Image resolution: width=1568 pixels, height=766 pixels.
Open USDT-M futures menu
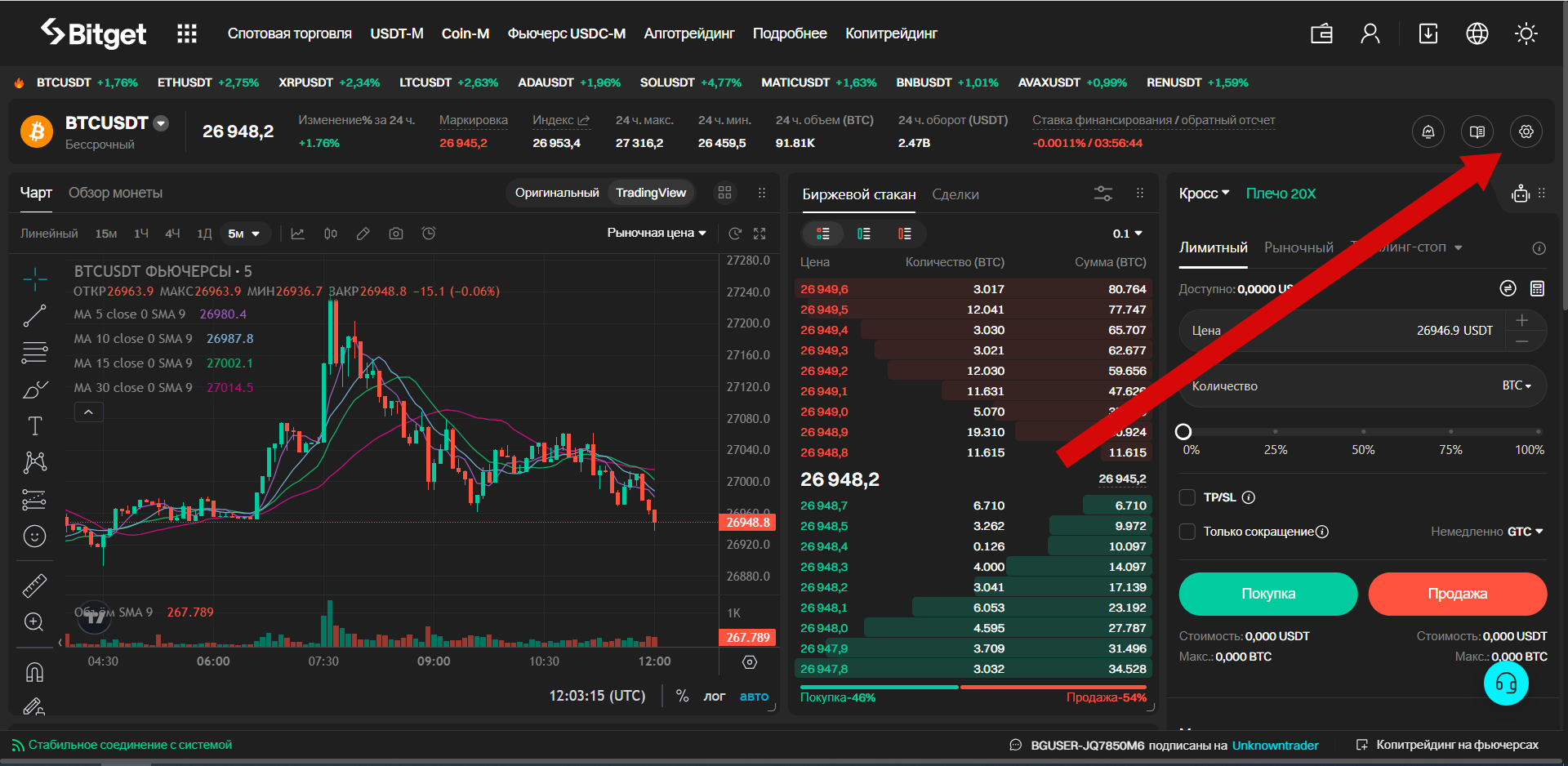tap(397, 33)
